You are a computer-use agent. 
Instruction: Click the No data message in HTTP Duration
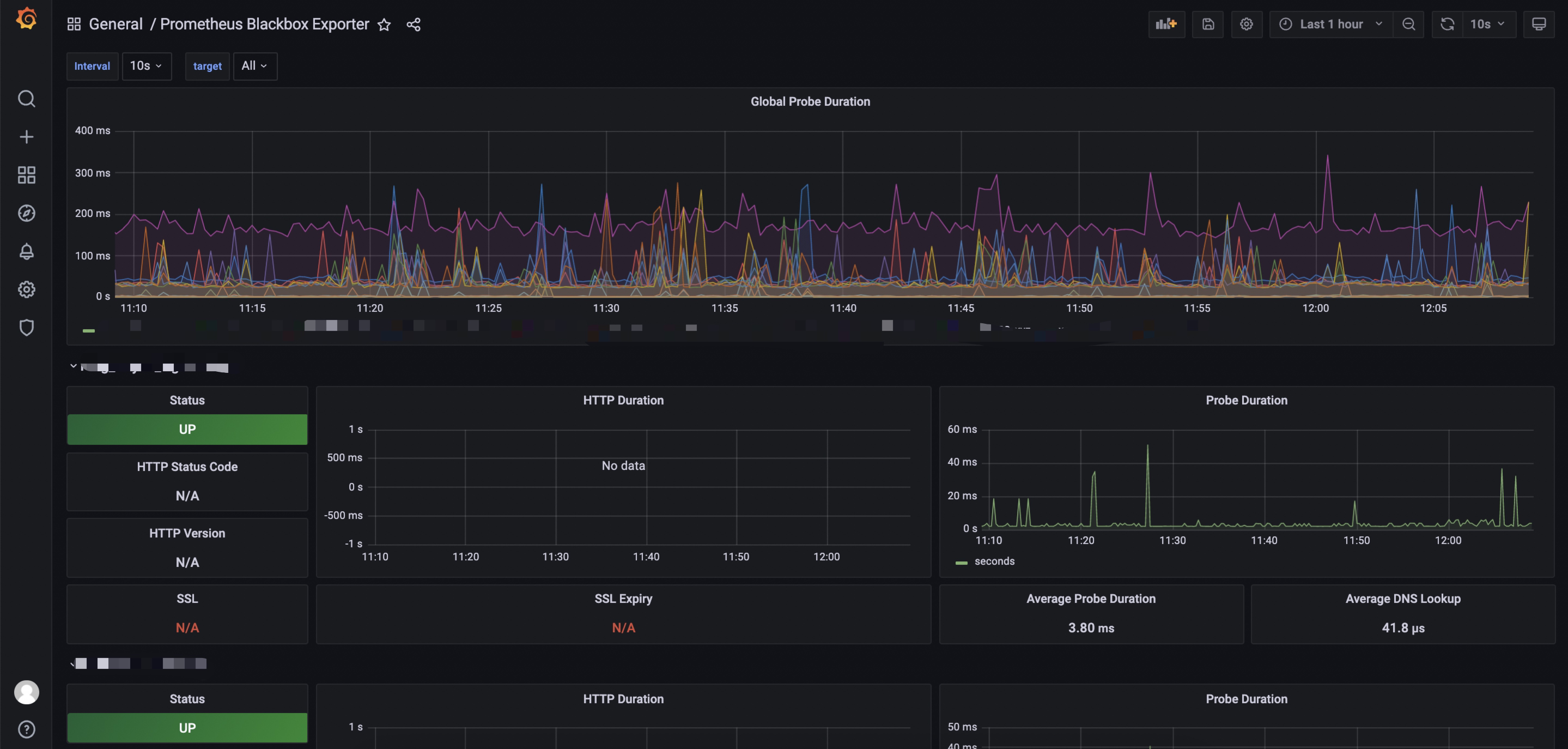click(623, 466)
